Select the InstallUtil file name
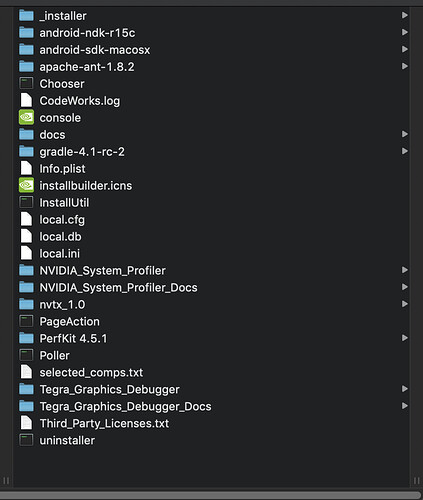Image resolution: width=423 pixels, height=500 pixels. 64,203
